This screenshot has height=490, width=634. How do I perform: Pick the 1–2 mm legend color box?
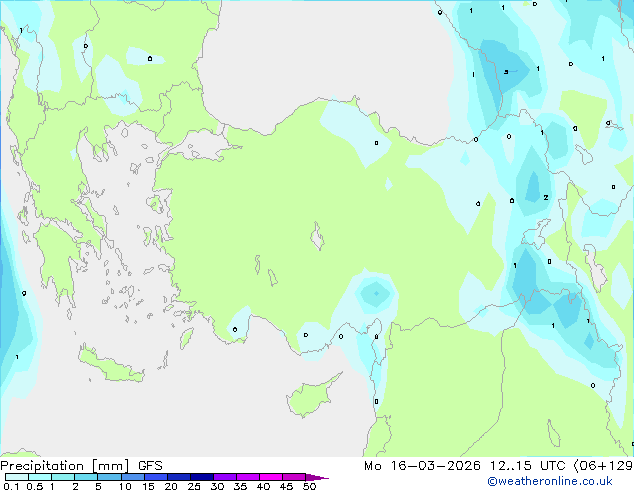[63, 477]
